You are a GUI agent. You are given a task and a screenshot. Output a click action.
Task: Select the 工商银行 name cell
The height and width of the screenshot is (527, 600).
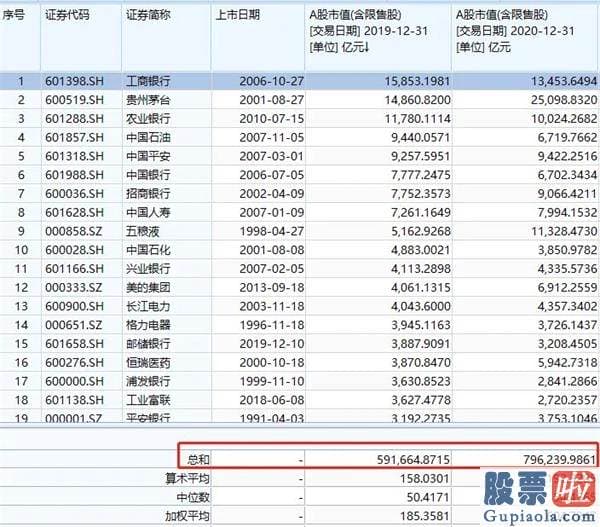pos(148,81)
